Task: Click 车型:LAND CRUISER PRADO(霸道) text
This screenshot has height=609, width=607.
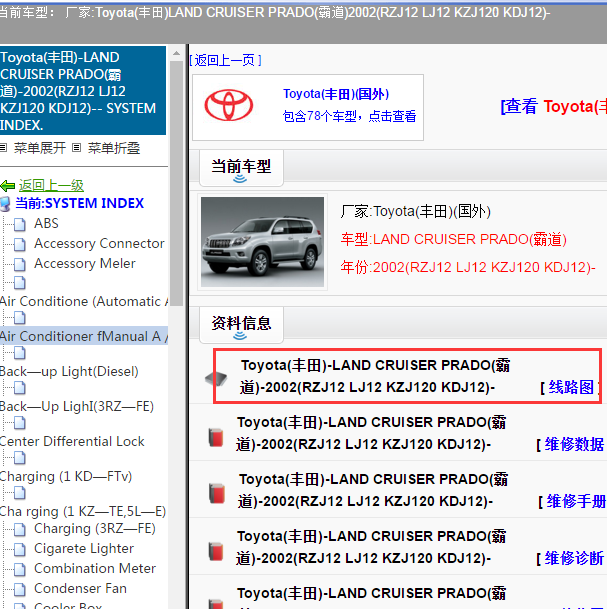Action: click(454, 240)
